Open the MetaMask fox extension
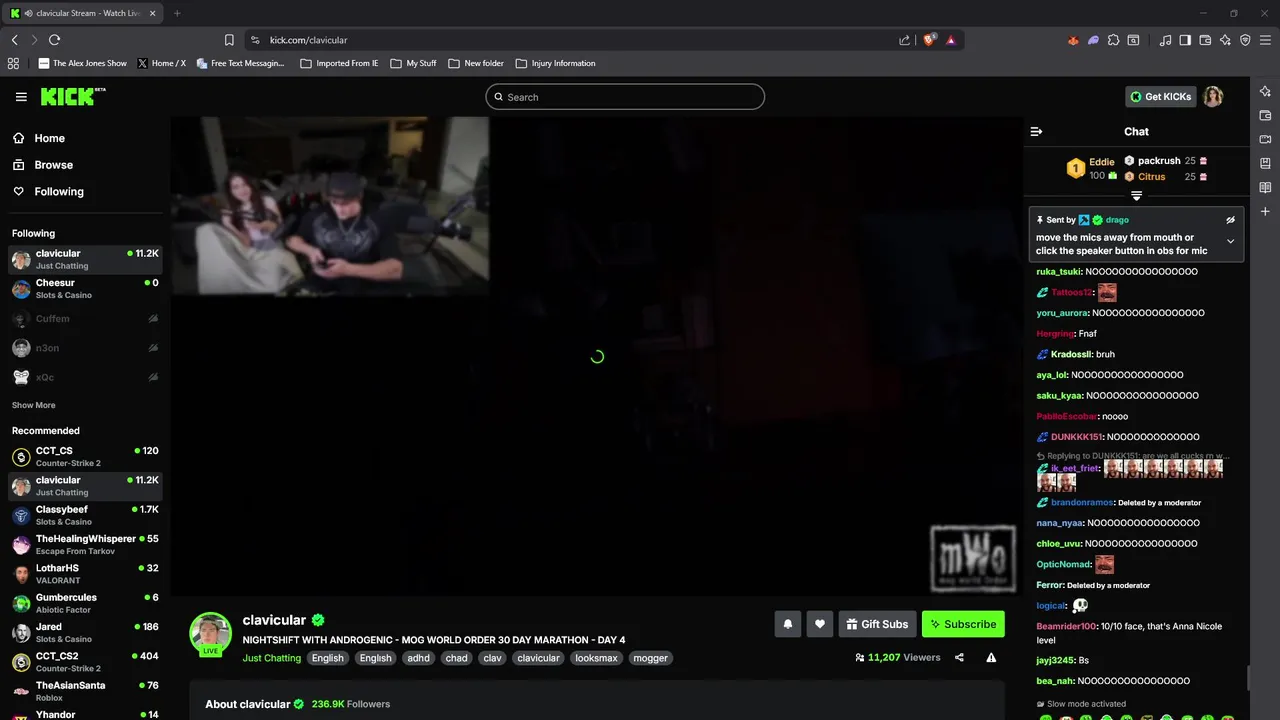This screenshot has width=1280, height=720. pos(1073,40)
